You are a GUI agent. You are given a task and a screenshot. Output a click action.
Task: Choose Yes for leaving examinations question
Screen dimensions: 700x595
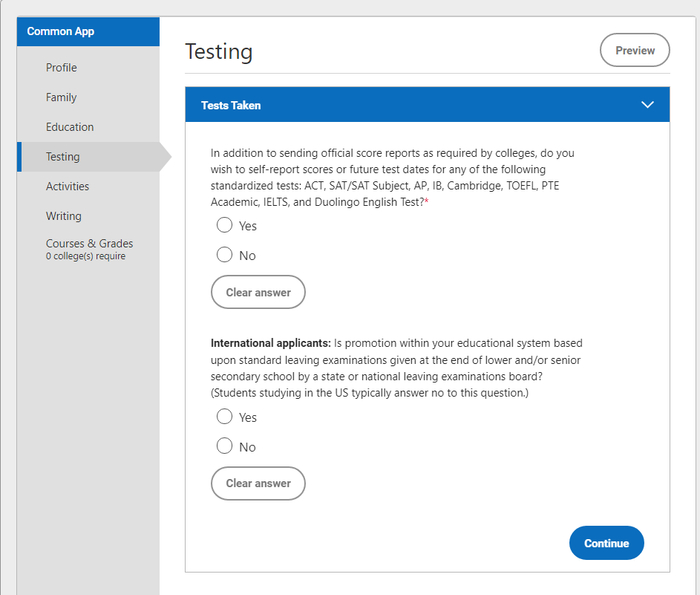pyautogui.click(x=225, y=417)
